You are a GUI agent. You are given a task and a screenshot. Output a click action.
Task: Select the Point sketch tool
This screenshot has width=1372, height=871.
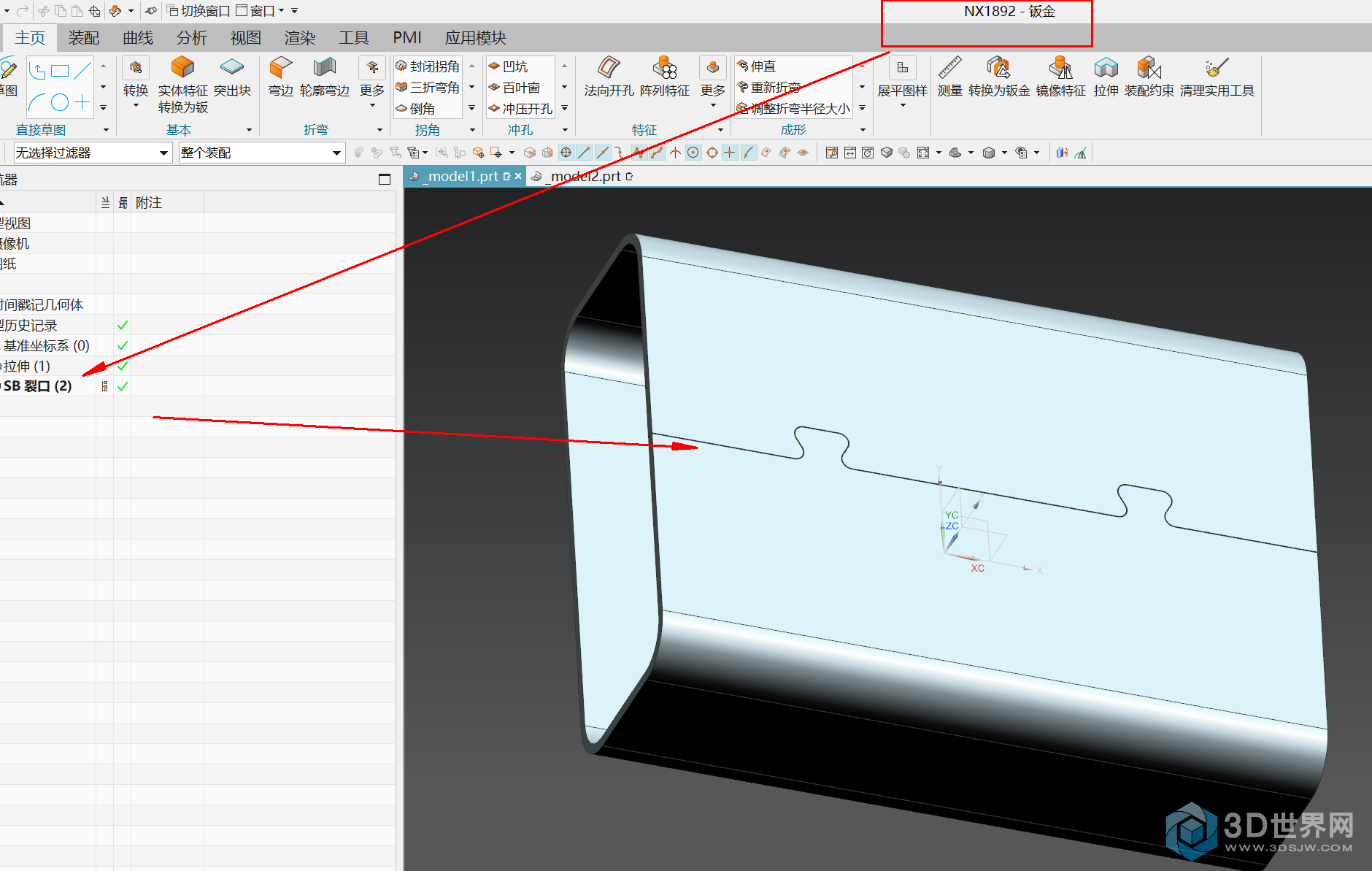pos(83,102)
